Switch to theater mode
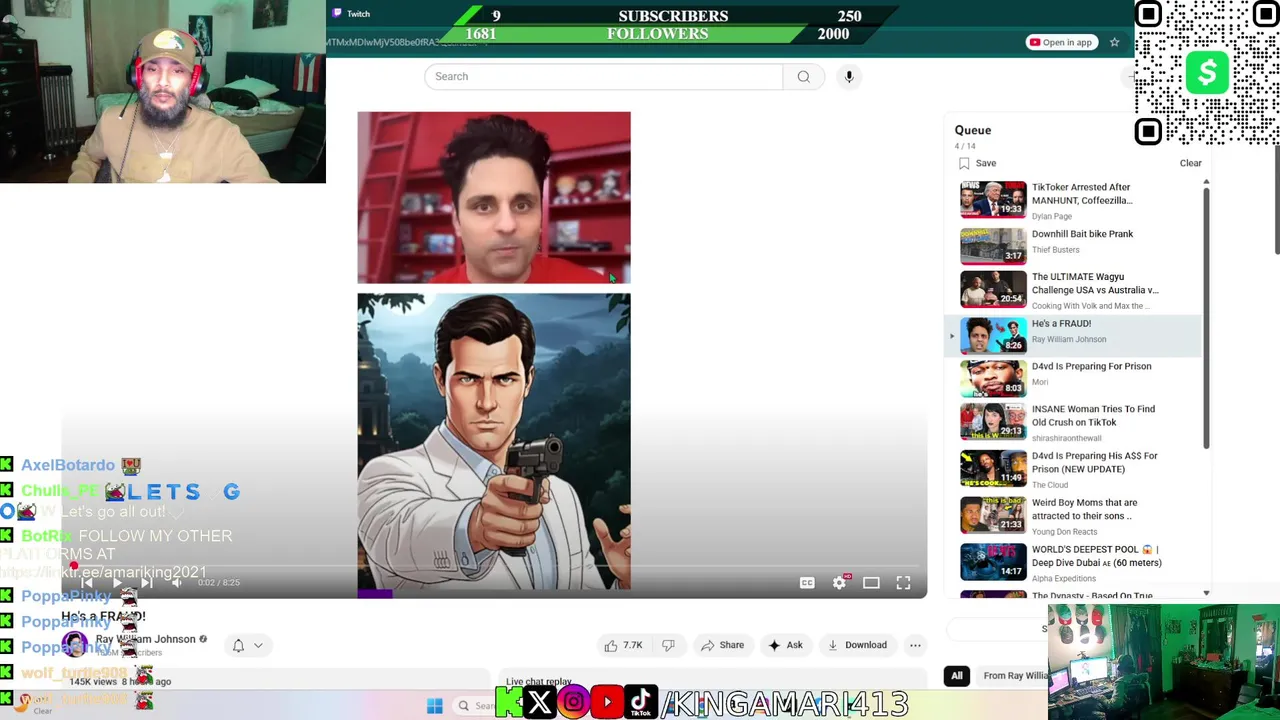This screenshot has width=1280, height=720. click(x=871, y=583)
